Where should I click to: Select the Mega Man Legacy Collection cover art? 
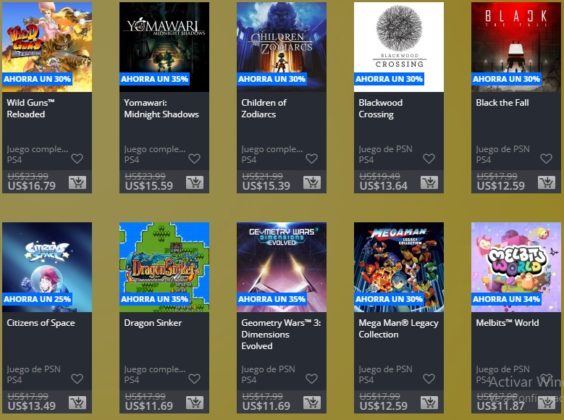tap(399, 267)
